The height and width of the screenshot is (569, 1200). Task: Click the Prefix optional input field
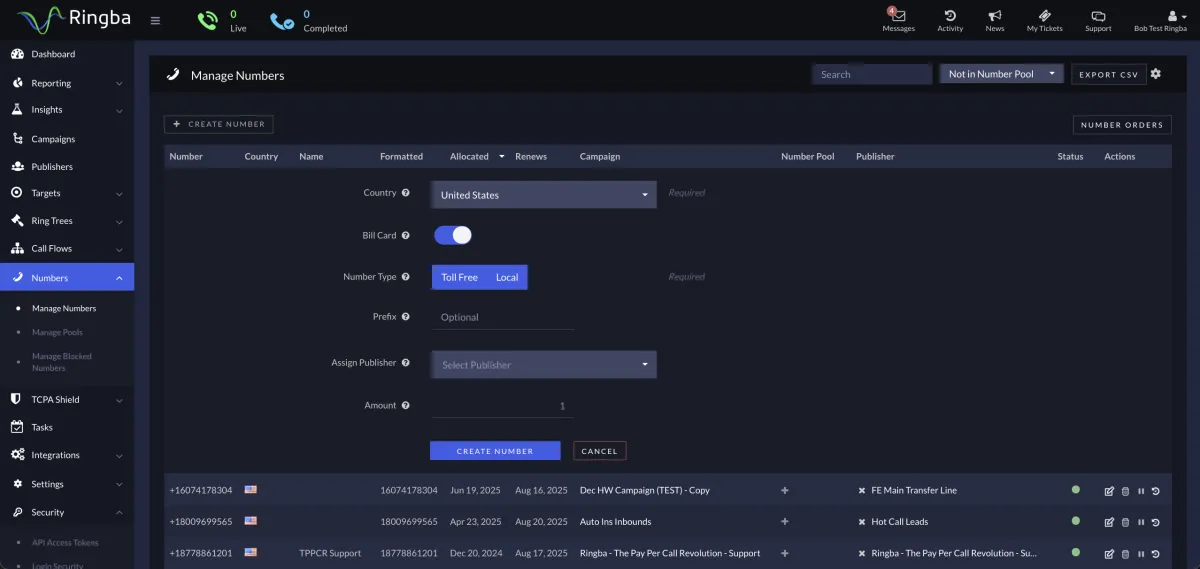pos(503,317)
